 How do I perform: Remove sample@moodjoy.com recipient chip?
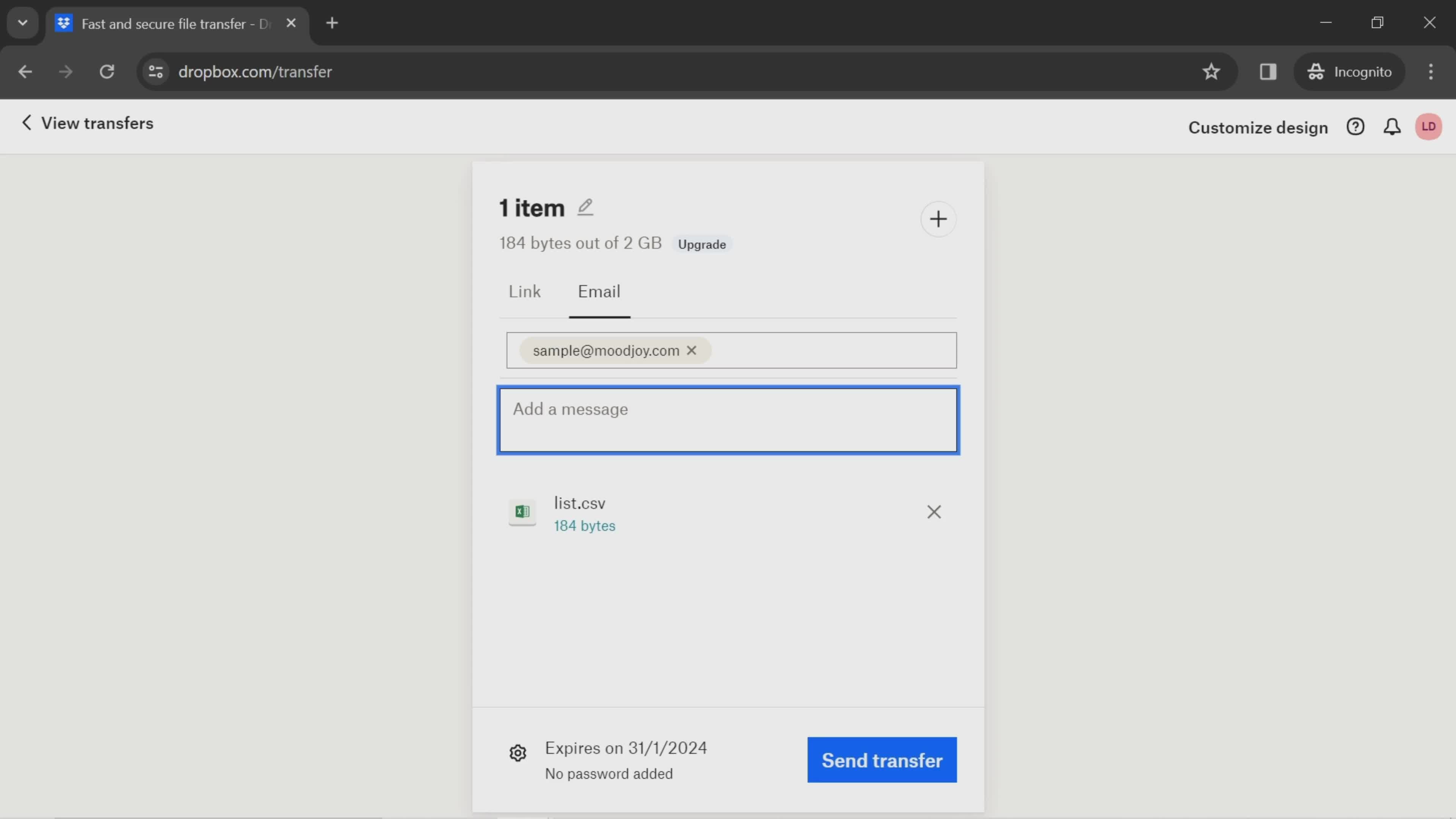pyautogui.click(x=691, y=350)
